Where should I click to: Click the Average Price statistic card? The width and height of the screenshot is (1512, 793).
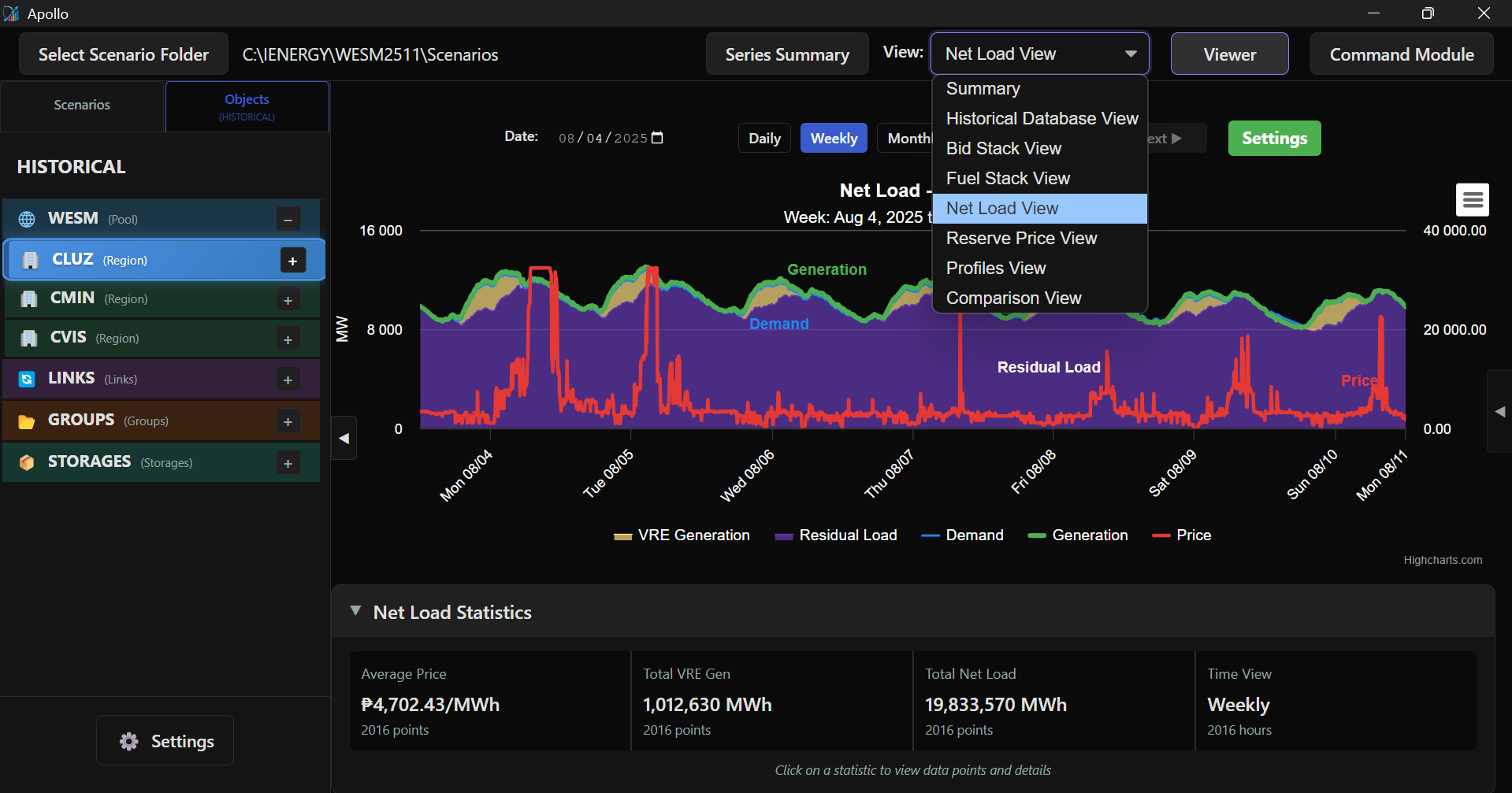(489, 701)
